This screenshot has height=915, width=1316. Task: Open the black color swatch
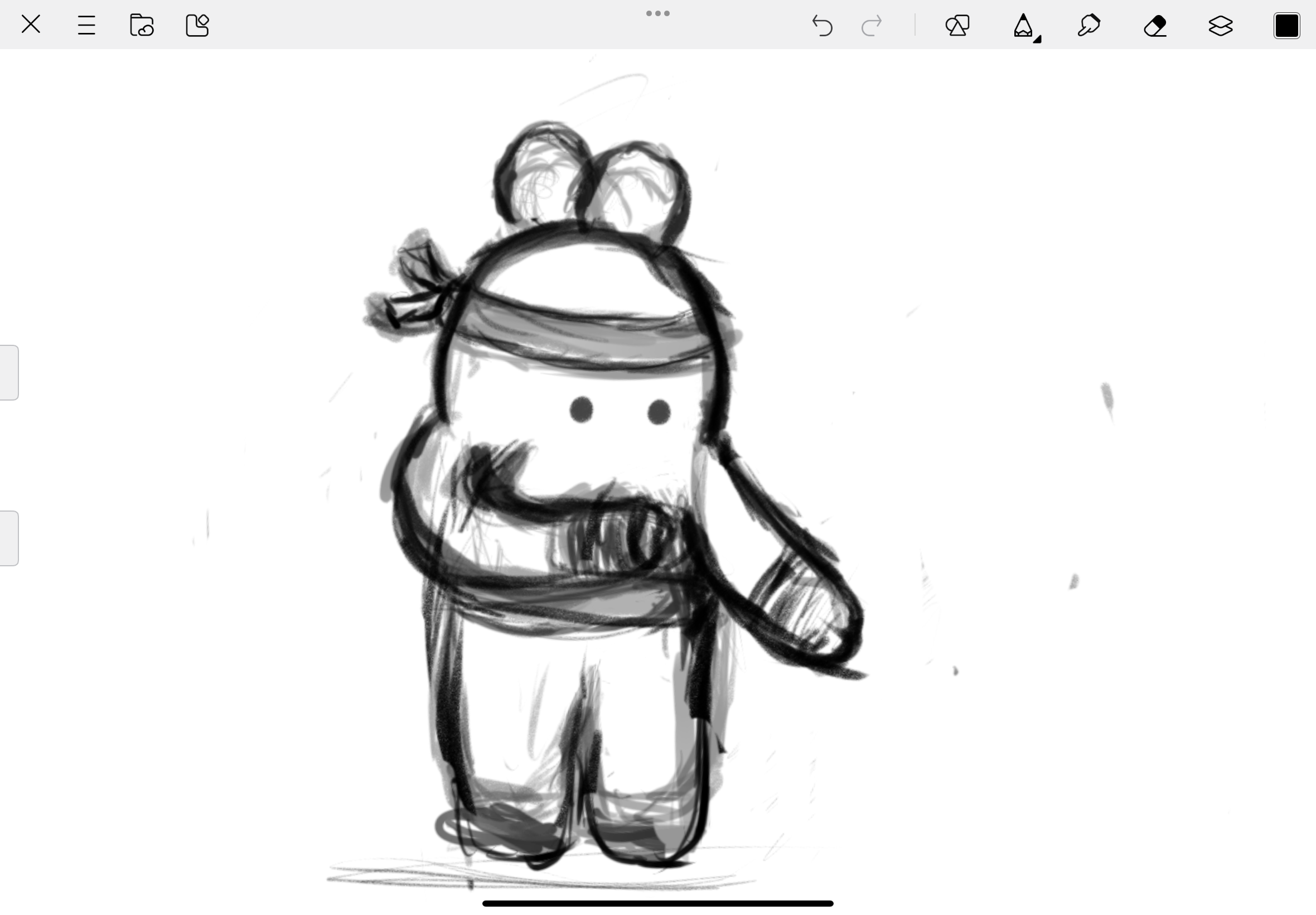(x=1287, y=26)
